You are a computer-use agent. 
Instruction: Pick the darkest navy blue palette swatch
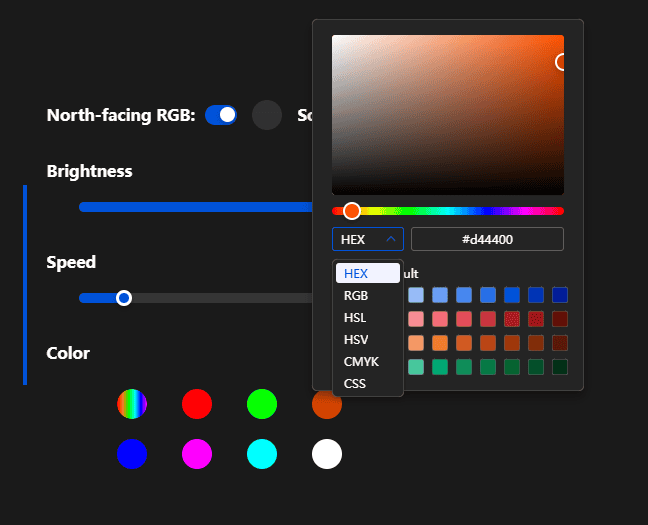click(x=560, y=295)
